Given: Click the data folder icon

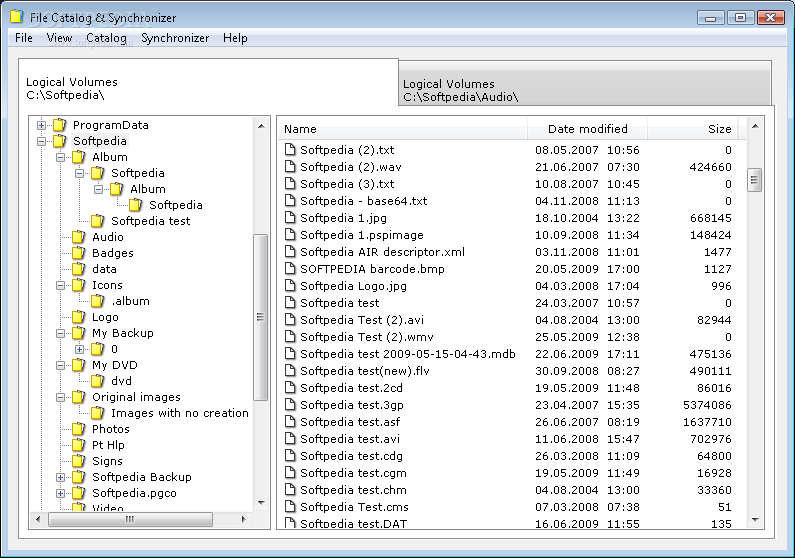Looking at the screenshot, I should (x=79, y=269).
